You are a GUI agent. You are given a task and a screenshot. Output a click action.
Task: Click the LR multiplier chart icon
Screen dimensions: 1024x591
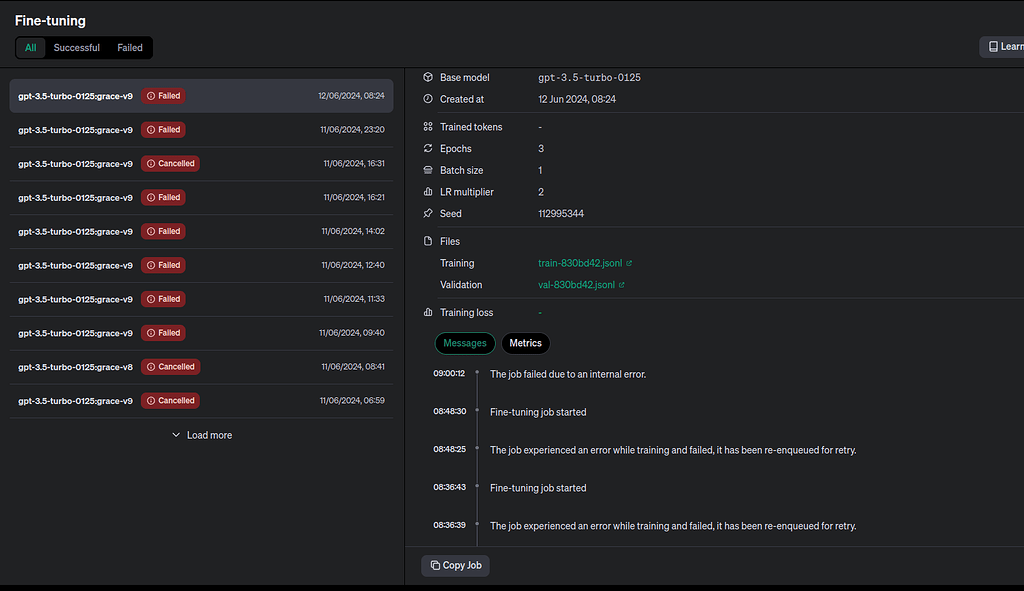429,192
